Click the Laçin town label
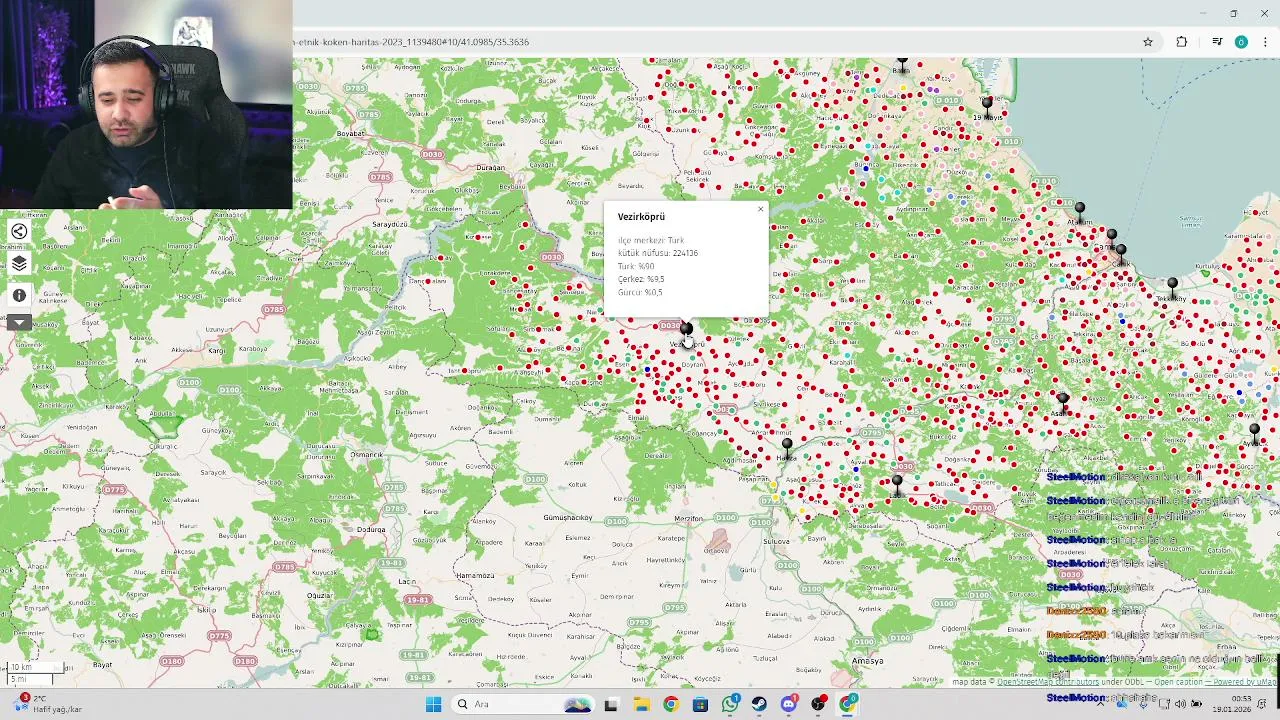 point(407,581)
